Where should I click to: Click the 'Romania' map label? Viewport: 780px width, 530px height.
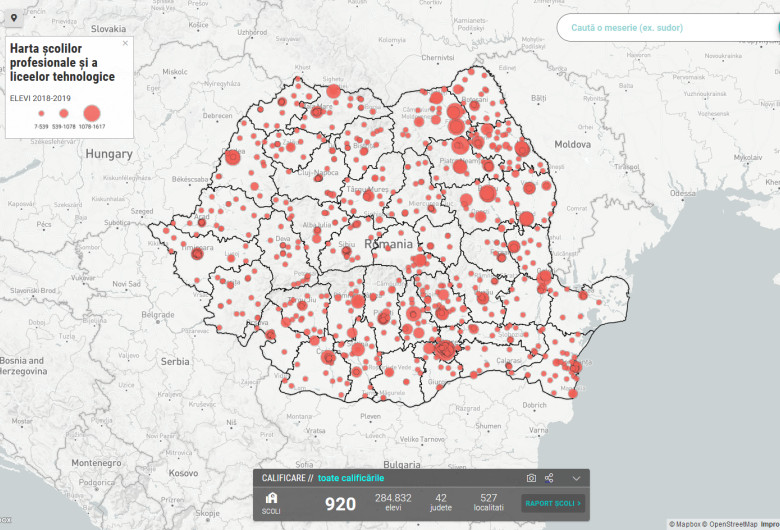pyautogui.click(x=389, y=244)
